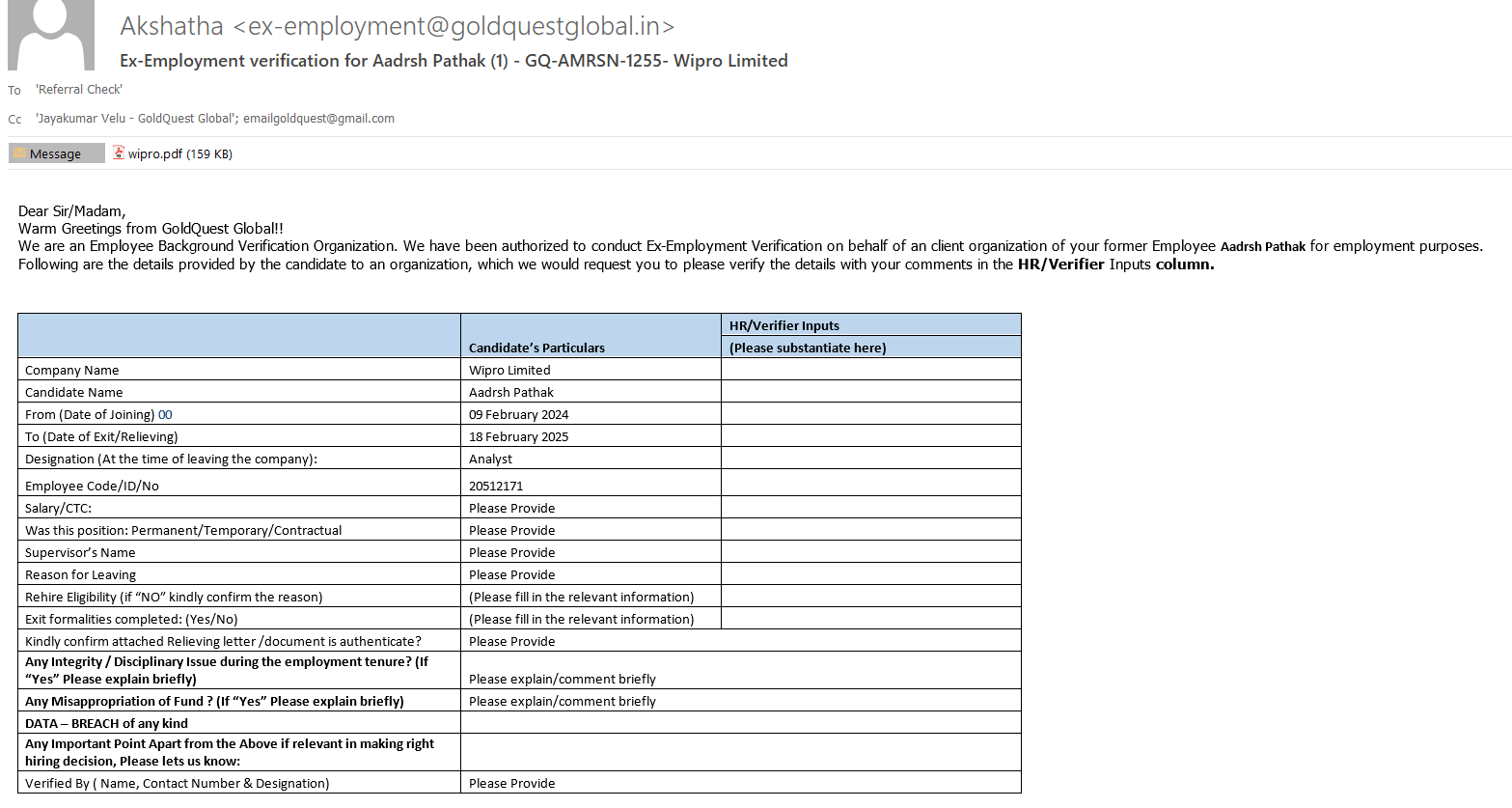Click '(Please substantiate here)' header text
The width and height of the screenshot is (1512, 808).
click(x=808, y=348)
